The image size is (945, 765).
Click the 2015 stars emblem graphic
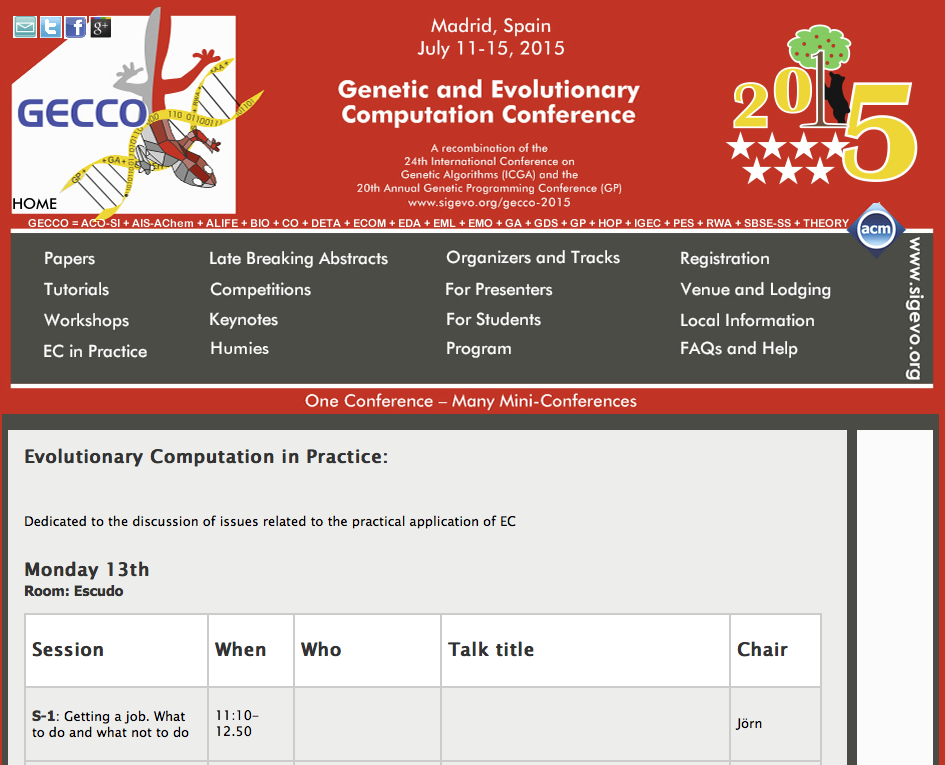tap(823, 105)
